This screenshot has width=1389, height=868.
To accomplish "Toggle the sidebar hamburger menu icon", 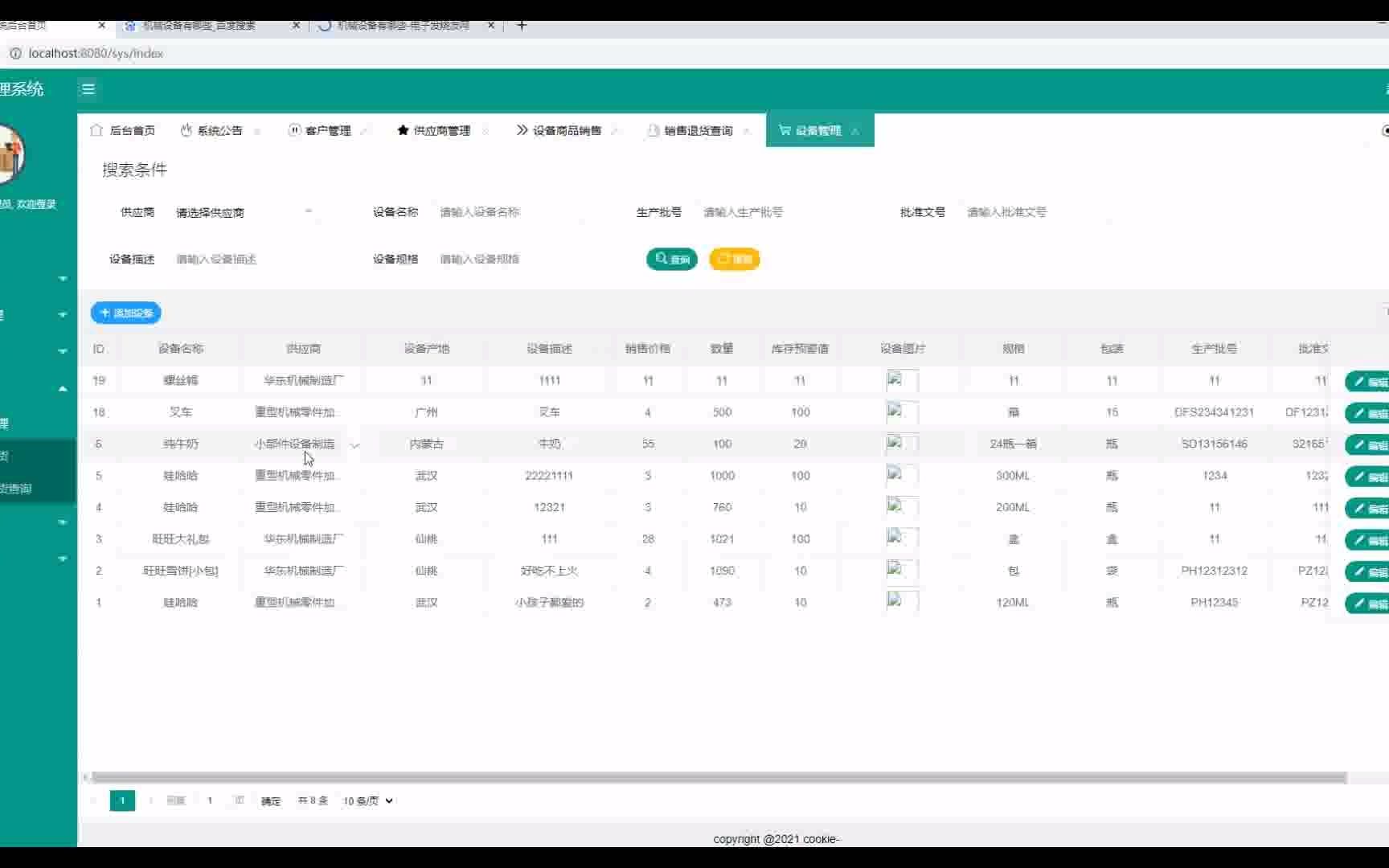I will (88, 89).
